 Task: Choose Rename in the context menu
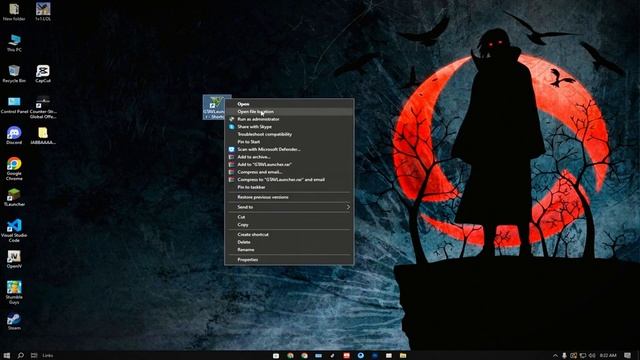[x=289, y=250]
